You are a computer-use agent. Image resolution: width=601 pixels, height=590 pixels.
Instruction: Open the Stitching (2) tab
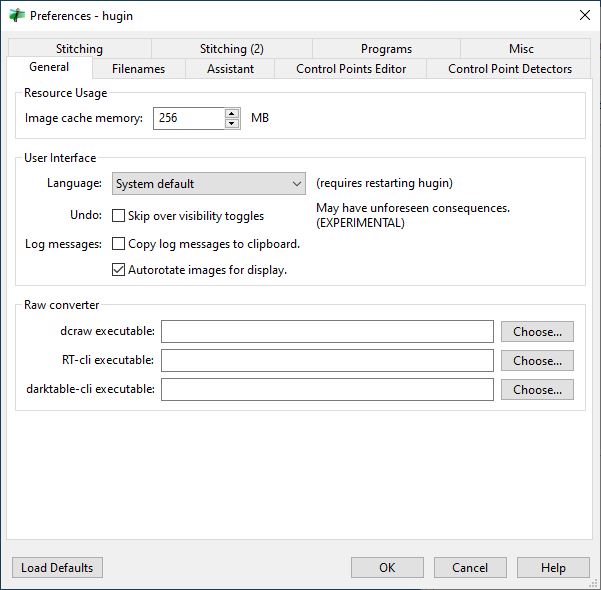tap(232, 49)
